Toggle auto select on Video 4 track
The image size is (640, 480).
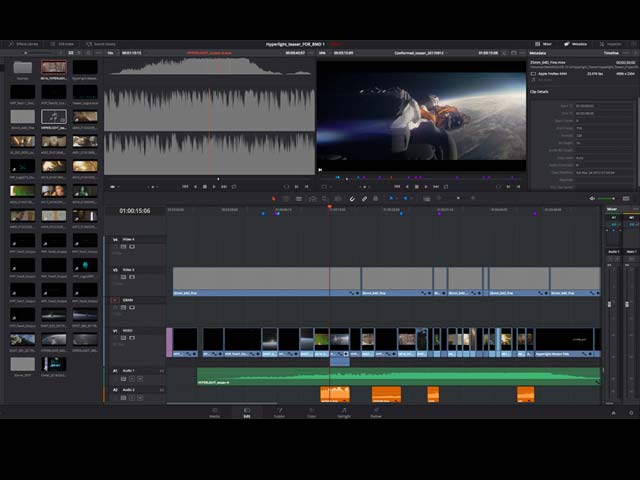click(123, 247)
